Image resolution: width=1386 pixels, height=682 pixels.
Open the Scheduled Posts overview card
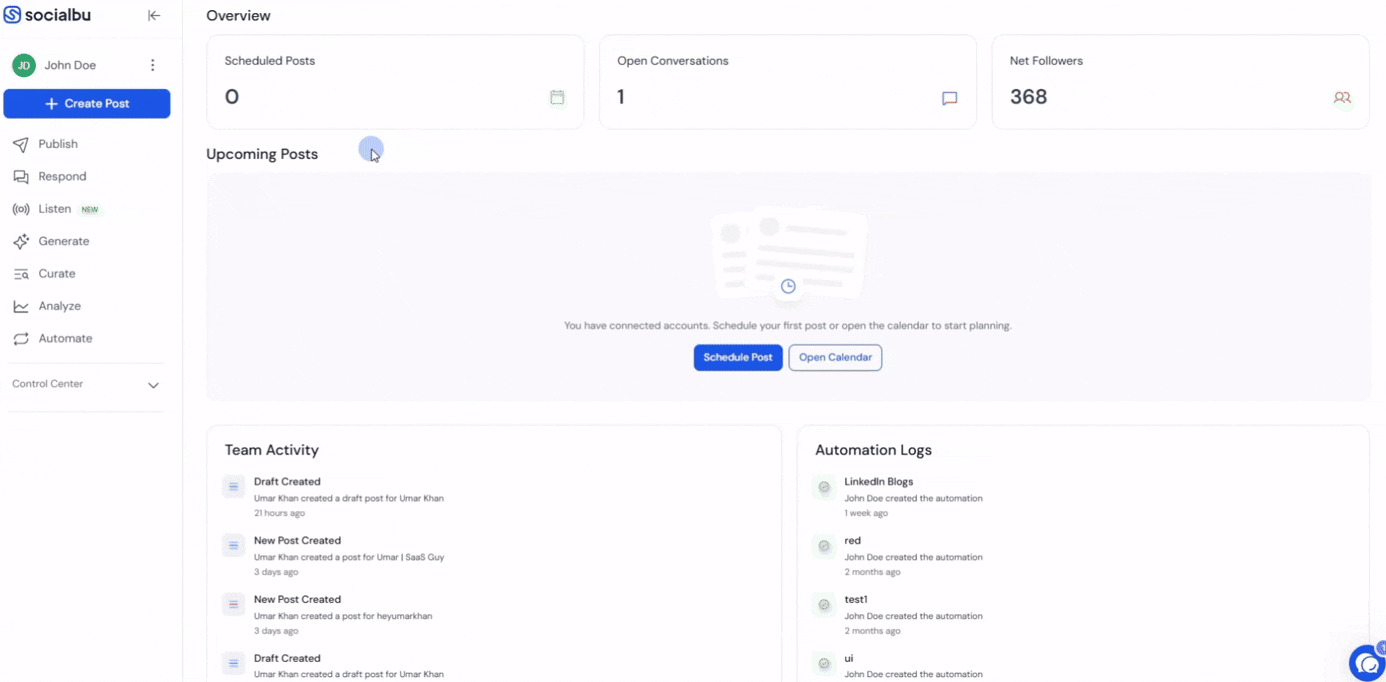click(x=395, y=82)
